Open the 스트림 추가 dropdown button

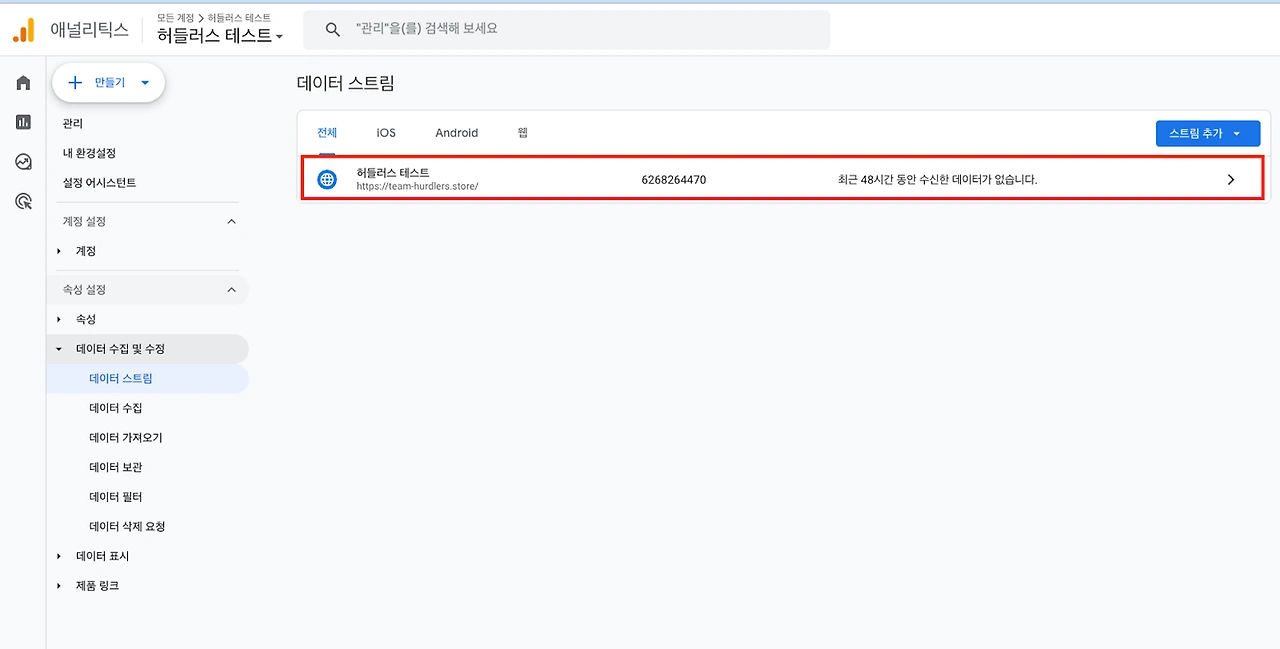coord(1207,134)
